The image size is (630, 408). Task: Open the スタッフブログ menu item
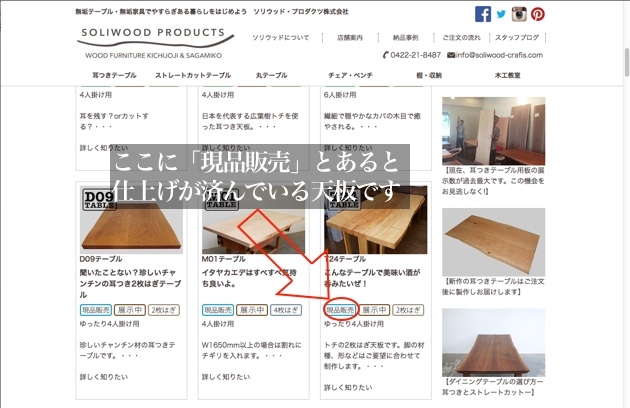click(x=517, y=38)
